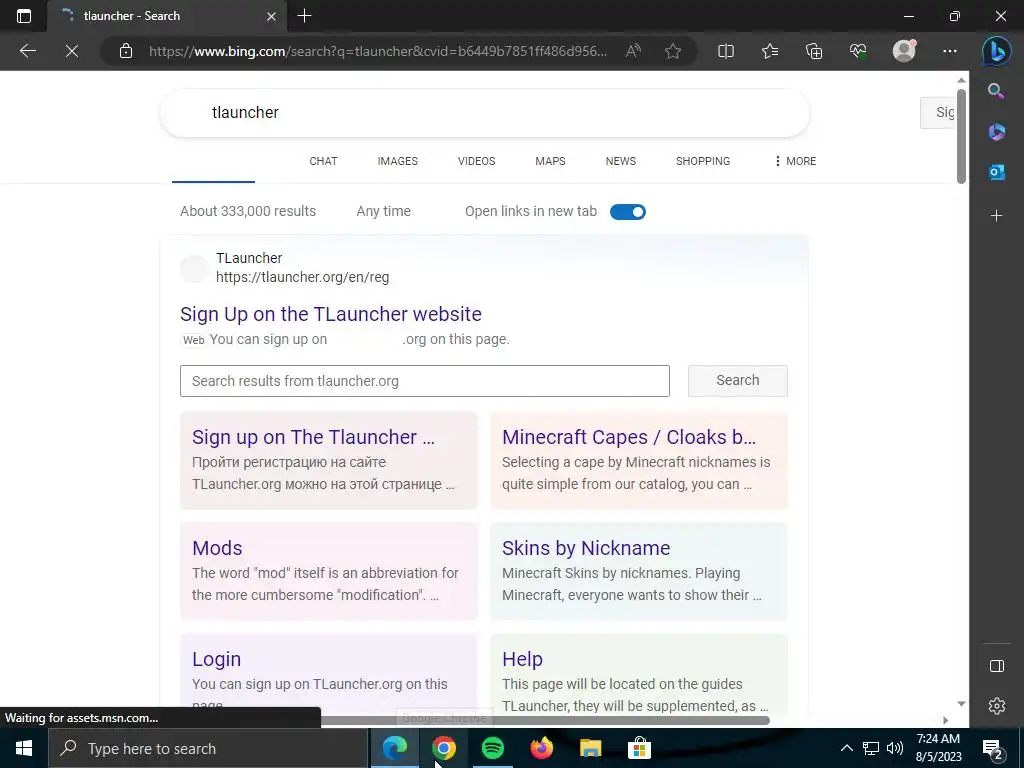
Task: Switch to the NEWS tab
Action: click(x=620, y=161)
